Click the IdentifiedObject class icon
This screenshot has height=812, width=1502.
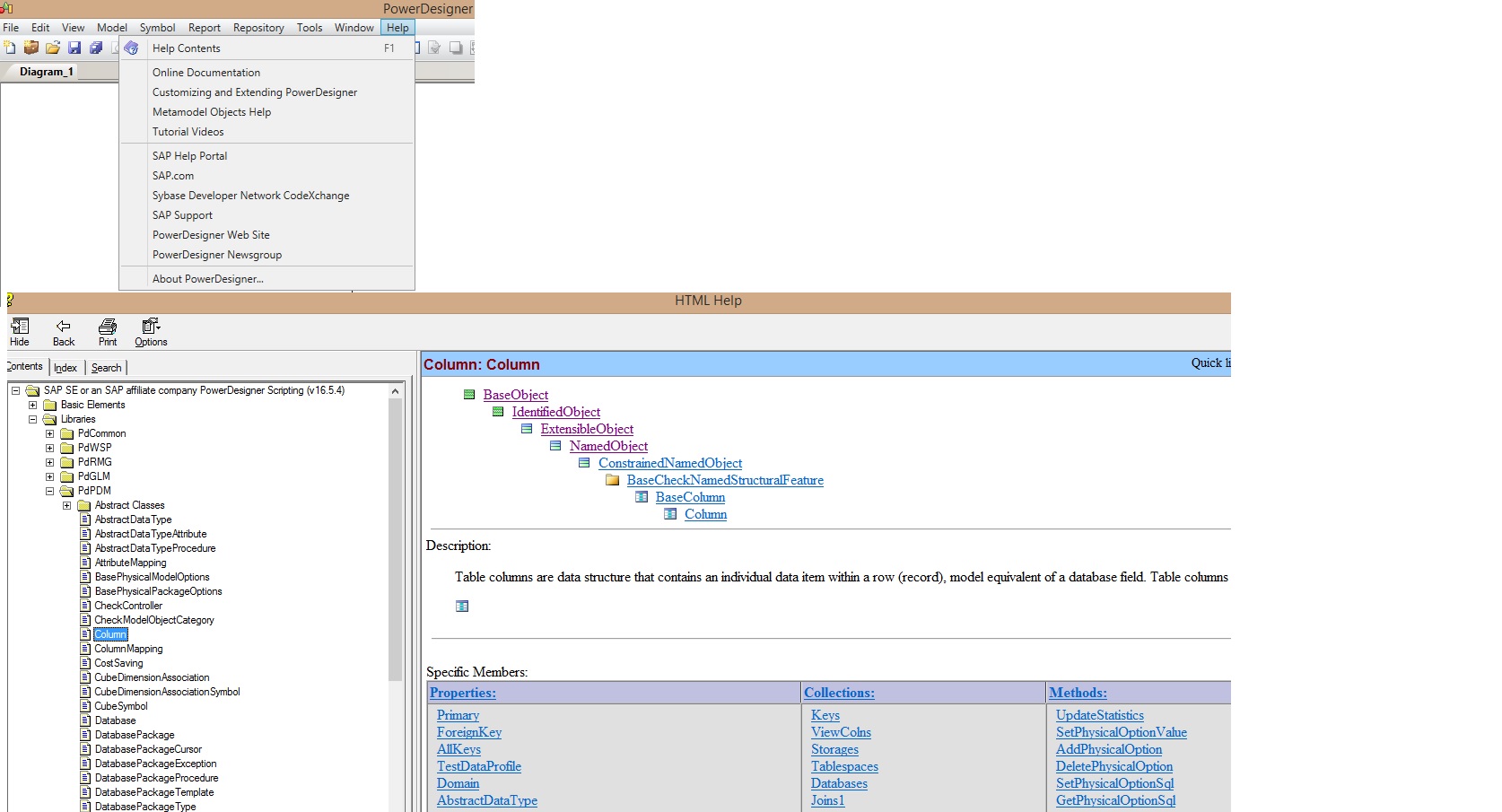498,412
